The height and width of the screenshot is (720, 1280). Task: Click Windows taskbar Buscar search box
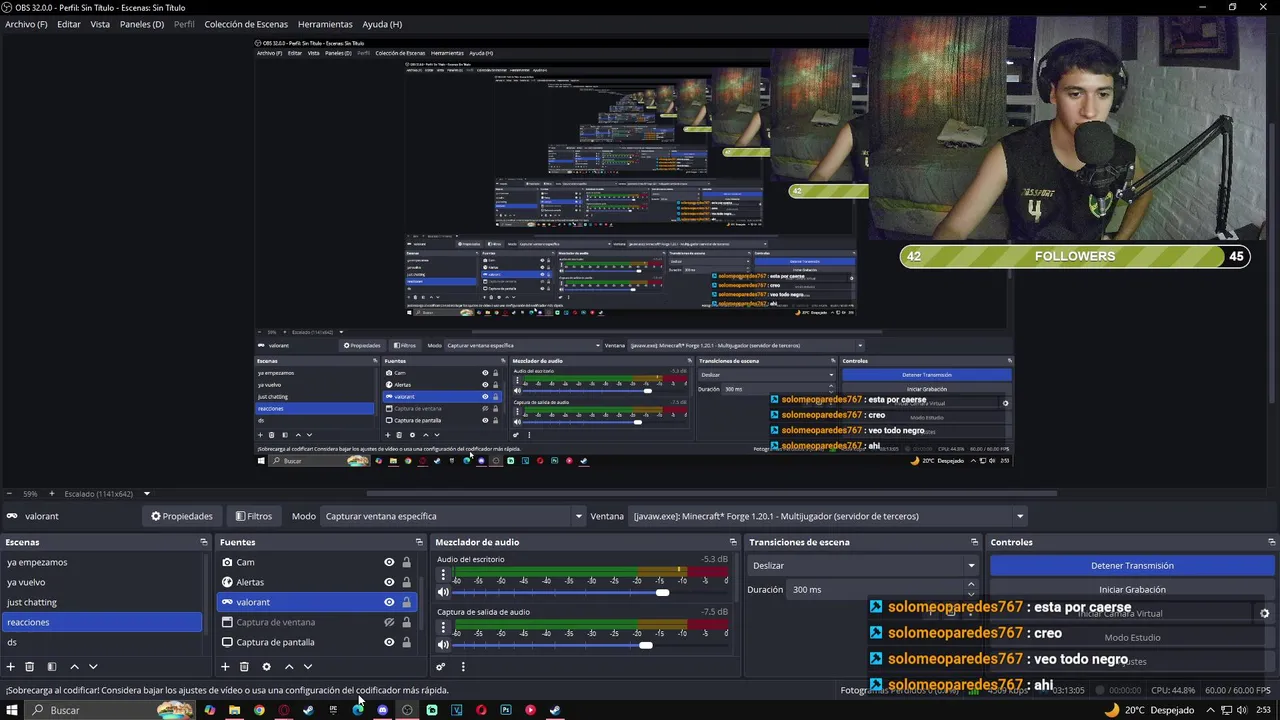110,710
